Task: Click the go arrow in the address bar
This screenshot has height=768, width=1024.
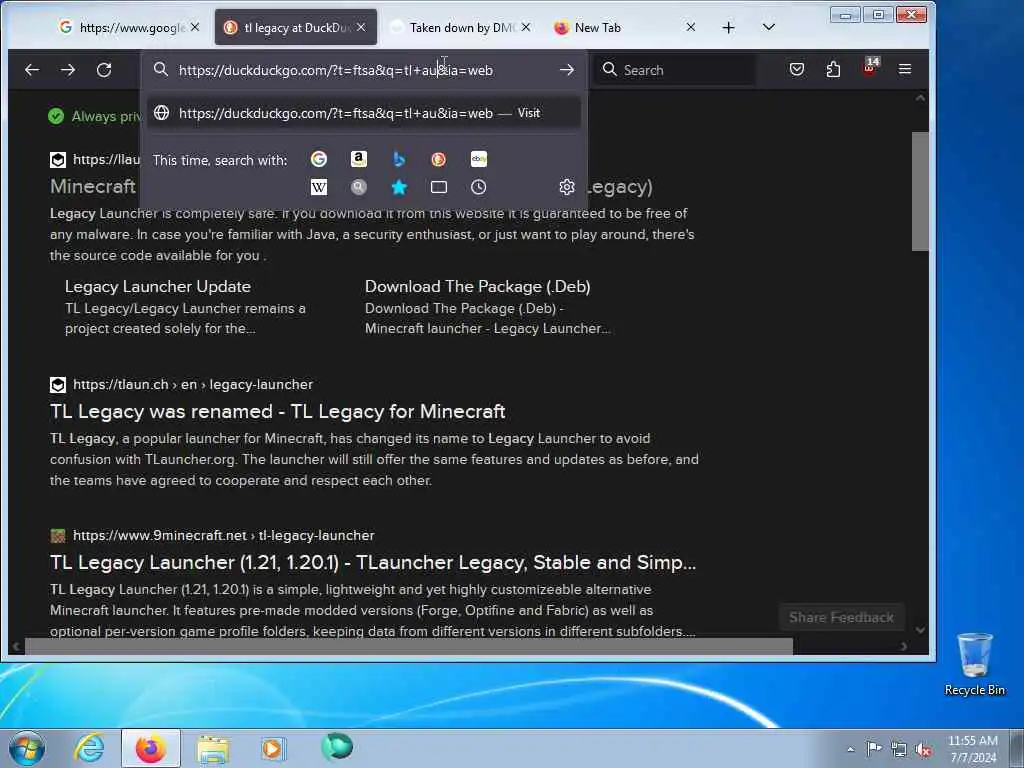Action: pyautogui.click(x=567, y=70)
